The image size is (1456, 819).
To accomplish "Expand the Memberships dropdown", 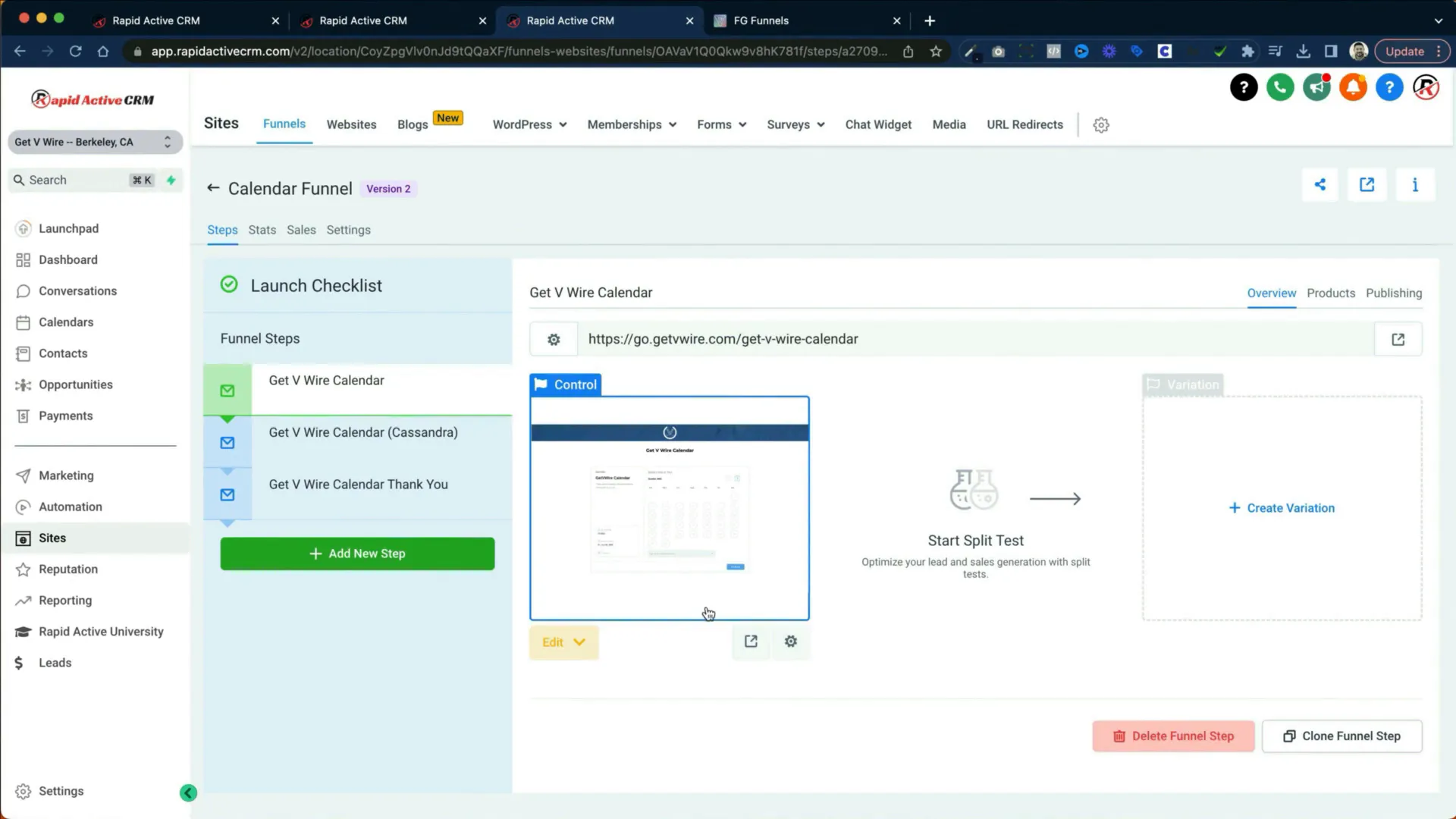I will 632,124.
